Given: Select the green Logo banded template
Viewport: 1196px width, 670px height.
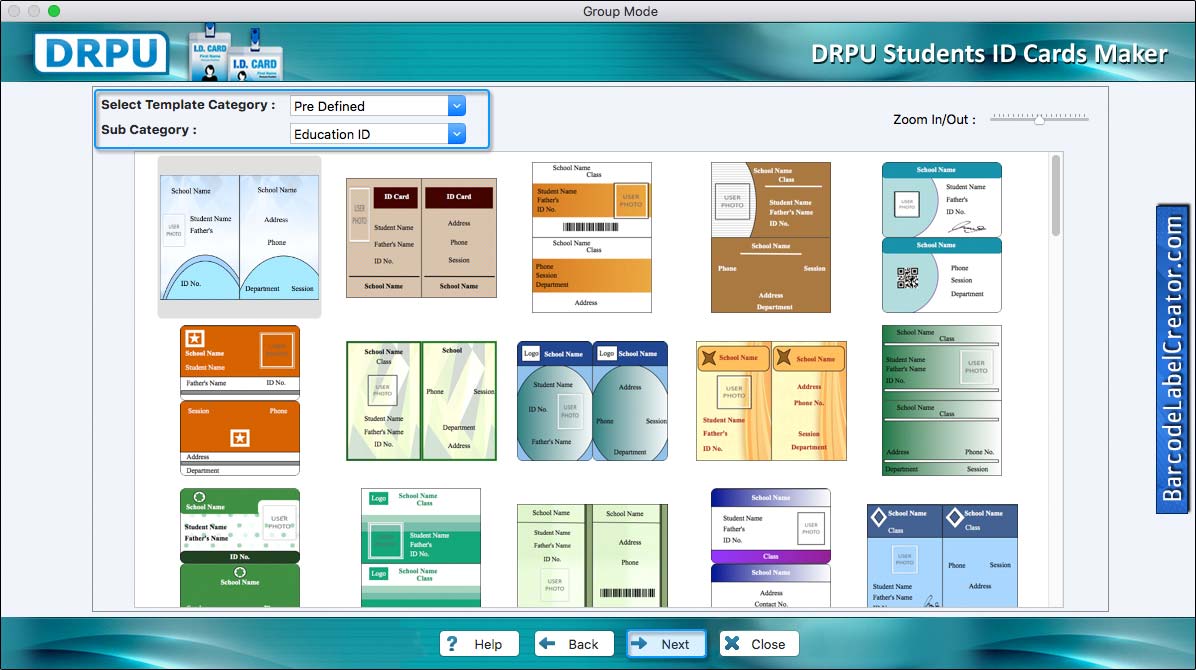Looking at the screenshot, I should click(x=421, y=548).
